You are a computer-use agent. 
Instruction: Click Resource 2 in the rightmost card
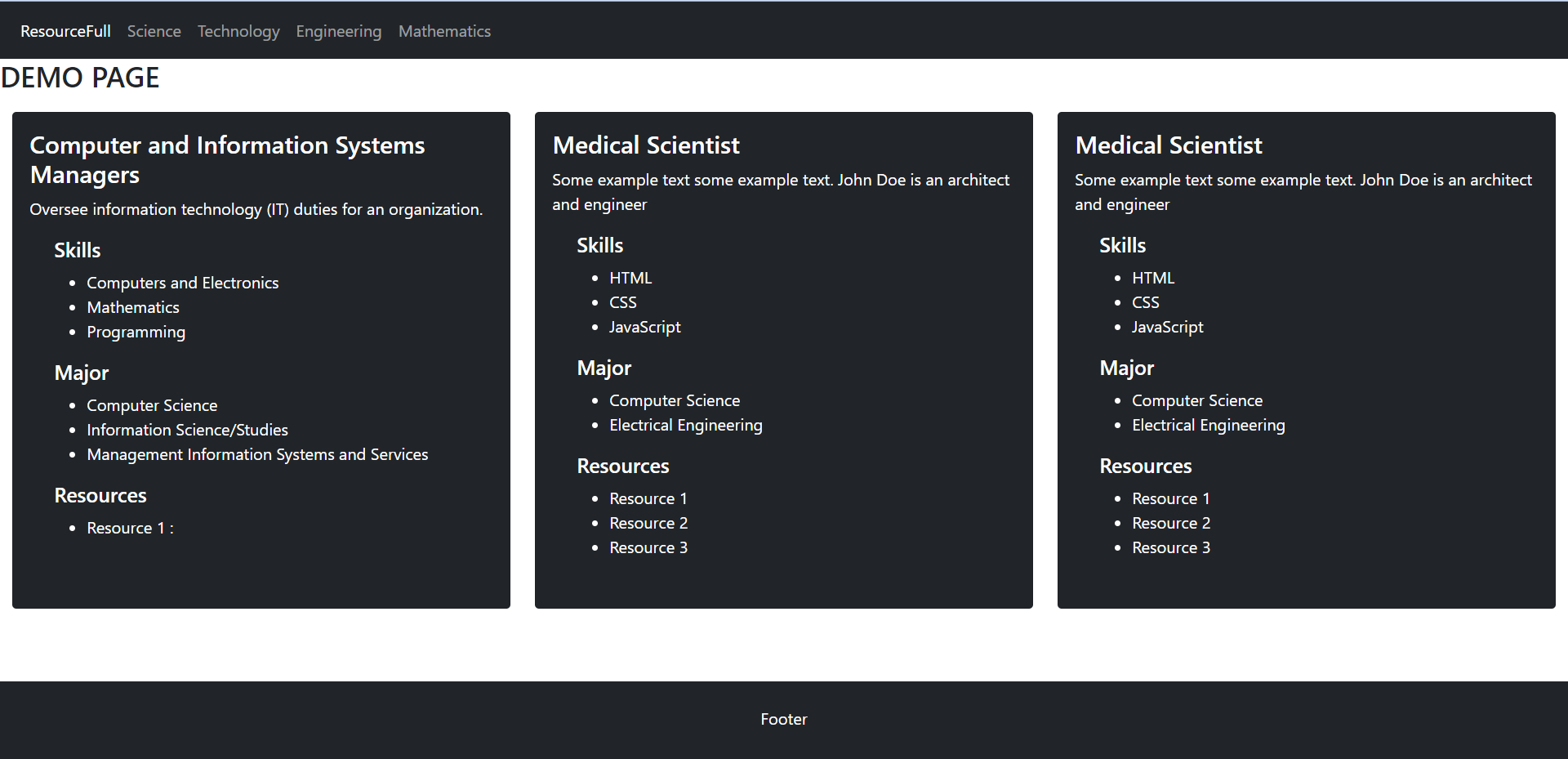(x=1171, y=523)
